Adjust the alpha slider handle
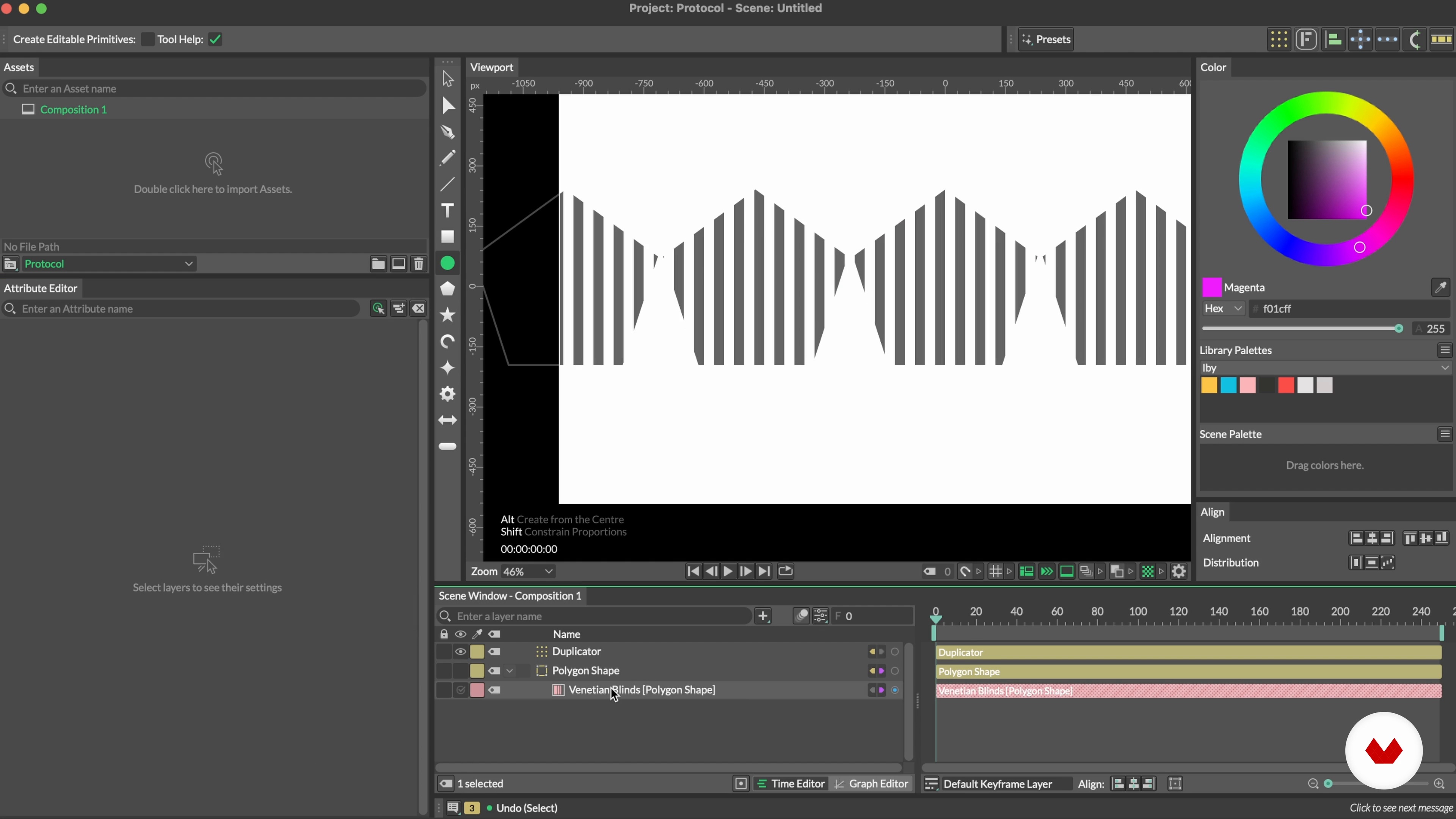This screenshot has height=819, width=1456. 1399,329
